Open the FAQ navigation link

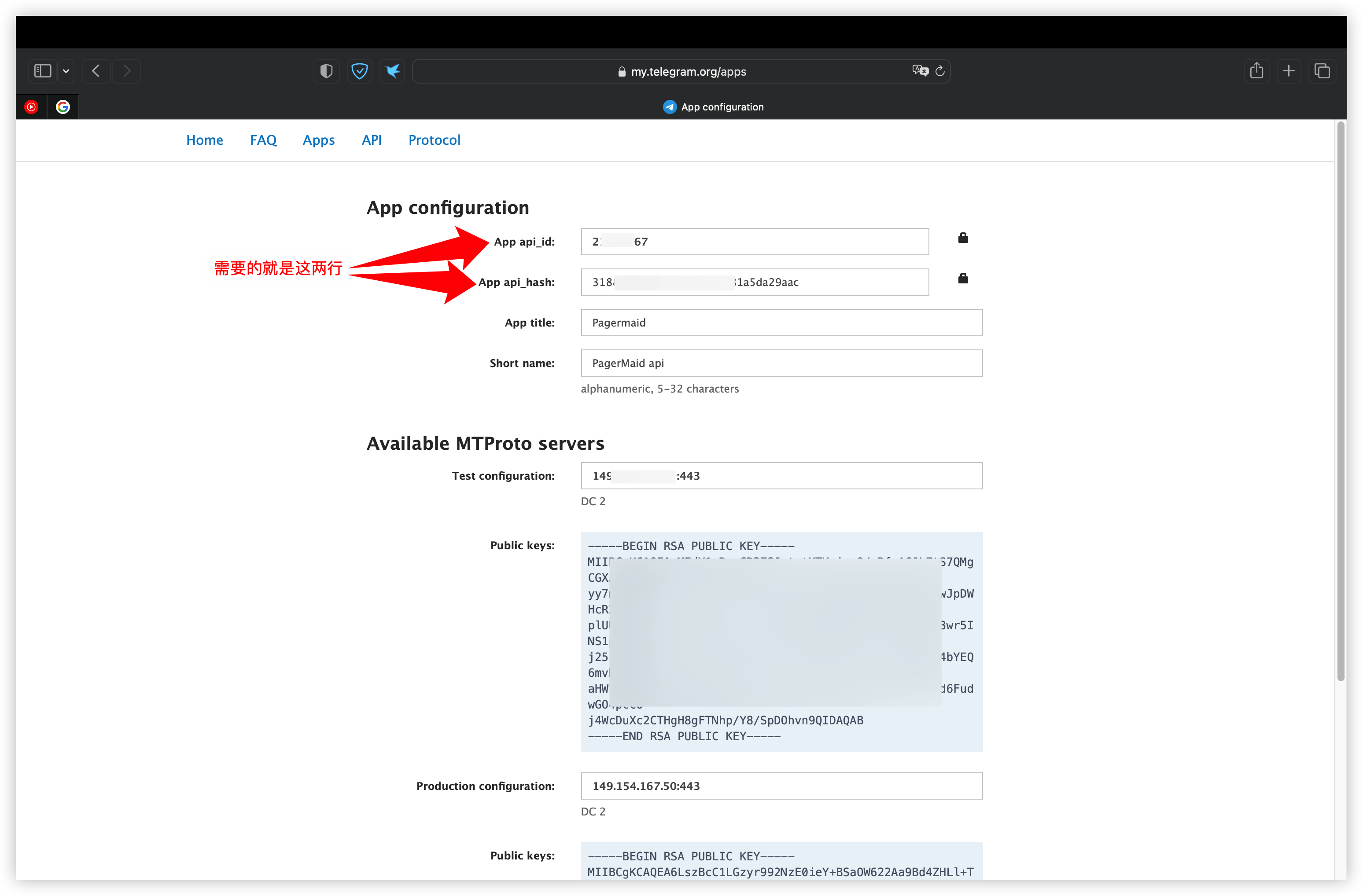(x=263, y=140)
